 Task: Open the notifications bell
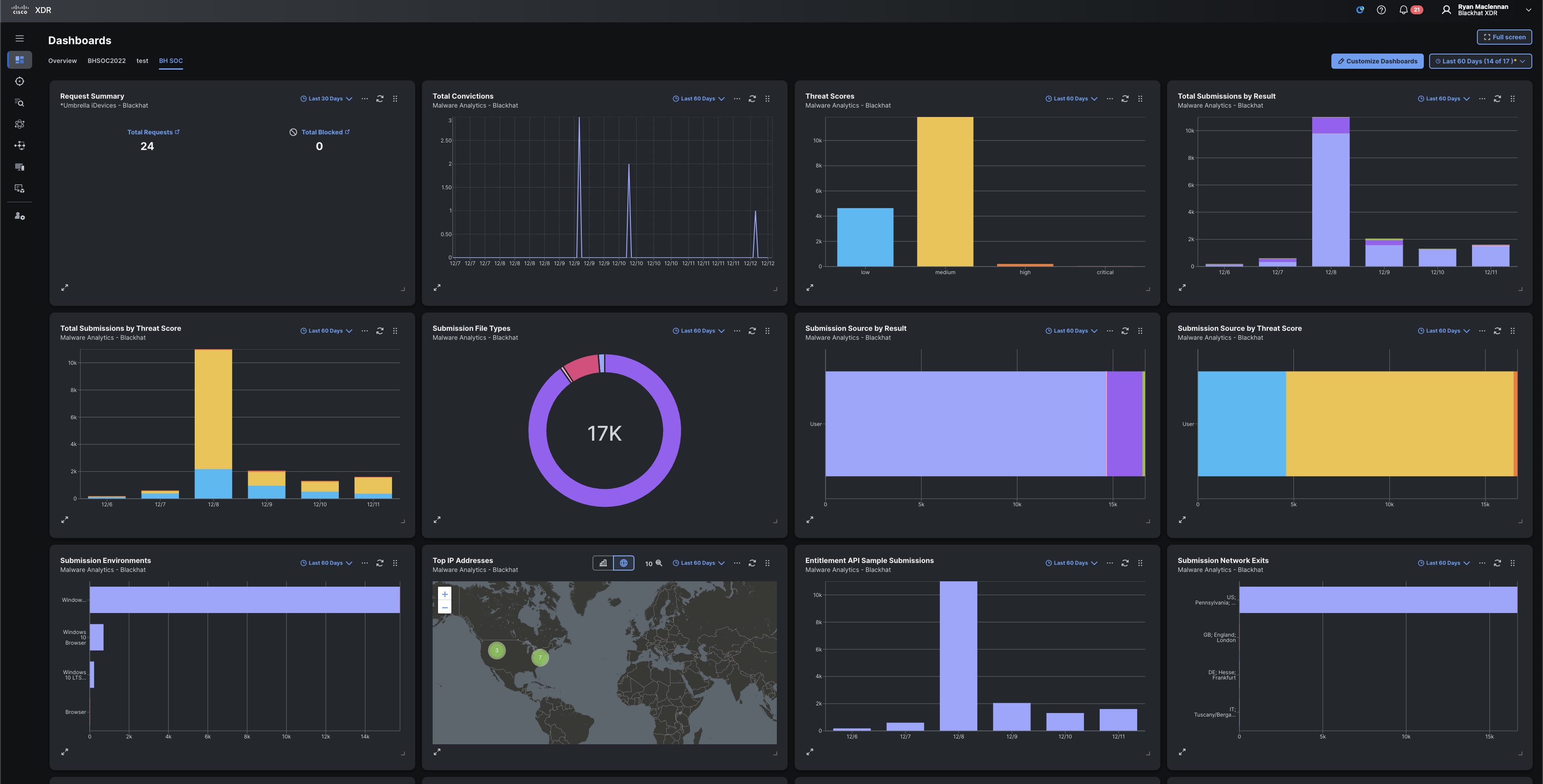coord(1402,9)
